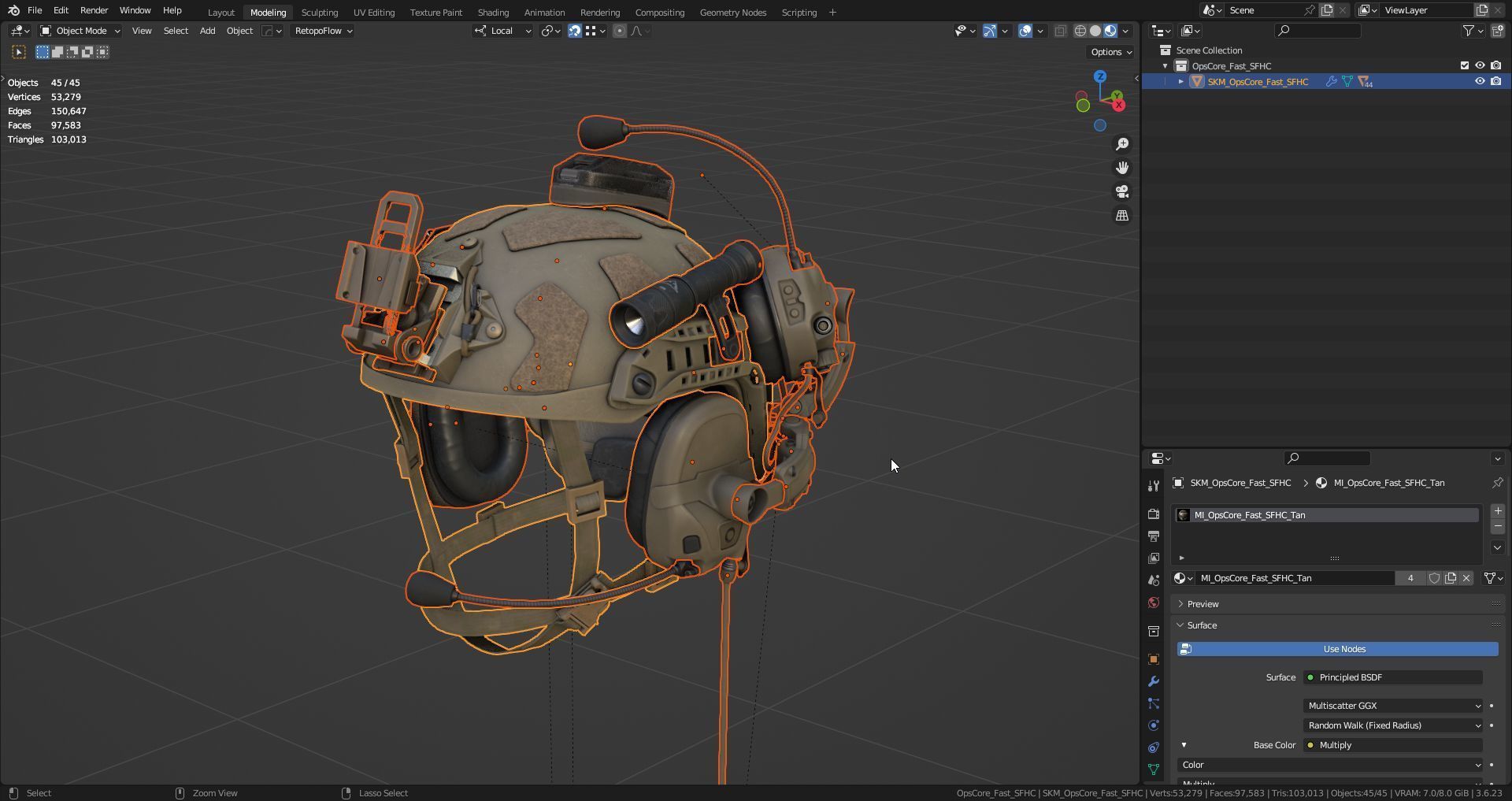The image size is (1512, 801).
Task: Open the viewport Add menu
Action: coord(207,31)
